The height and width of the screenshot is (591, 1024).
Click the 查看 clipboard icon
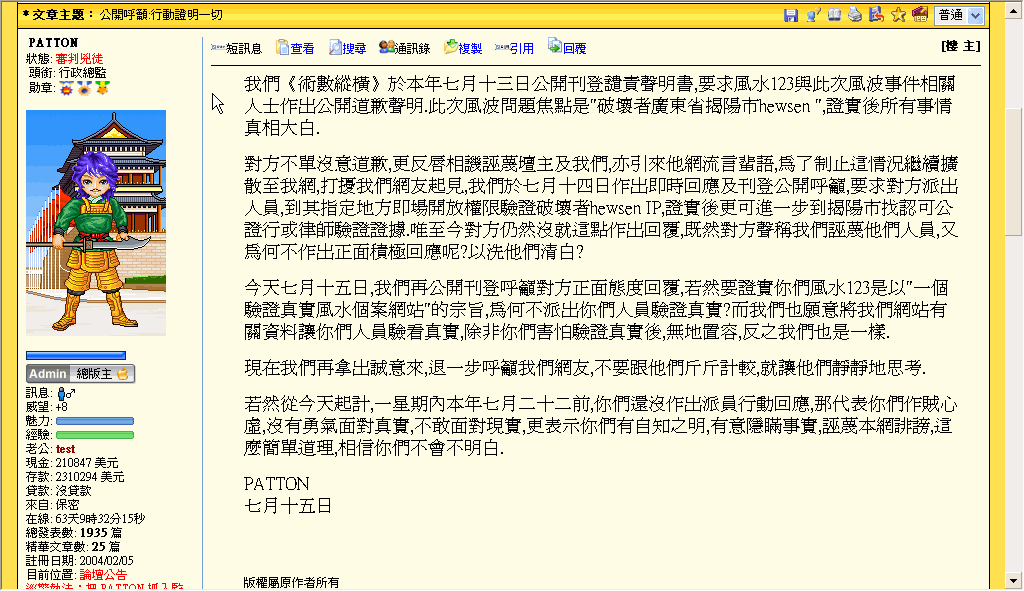coord(283,47)
